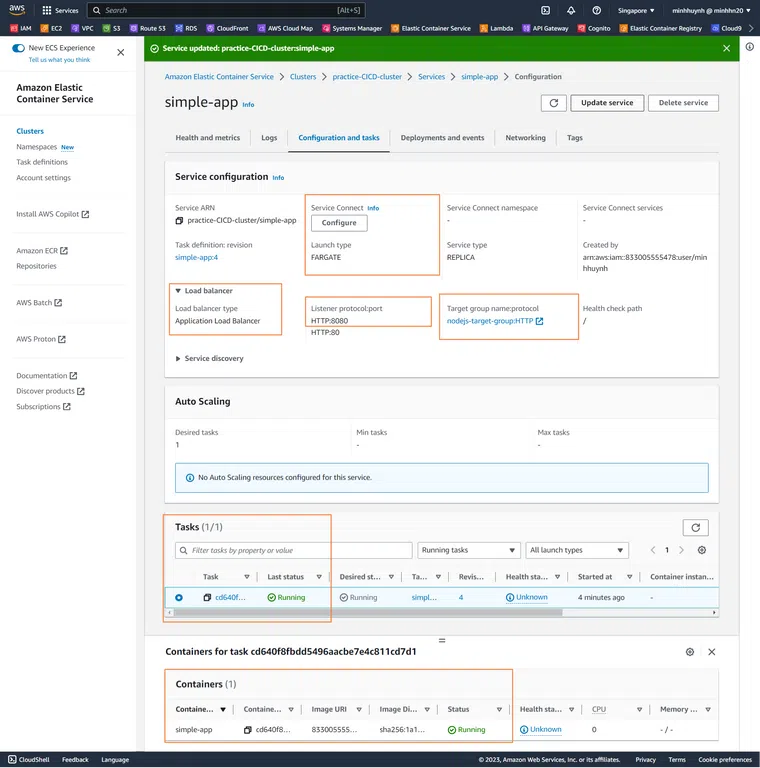Open nodejs-target-group:HTTP link
Viewport: 760px width, 768px height.
tap(495, 321)
